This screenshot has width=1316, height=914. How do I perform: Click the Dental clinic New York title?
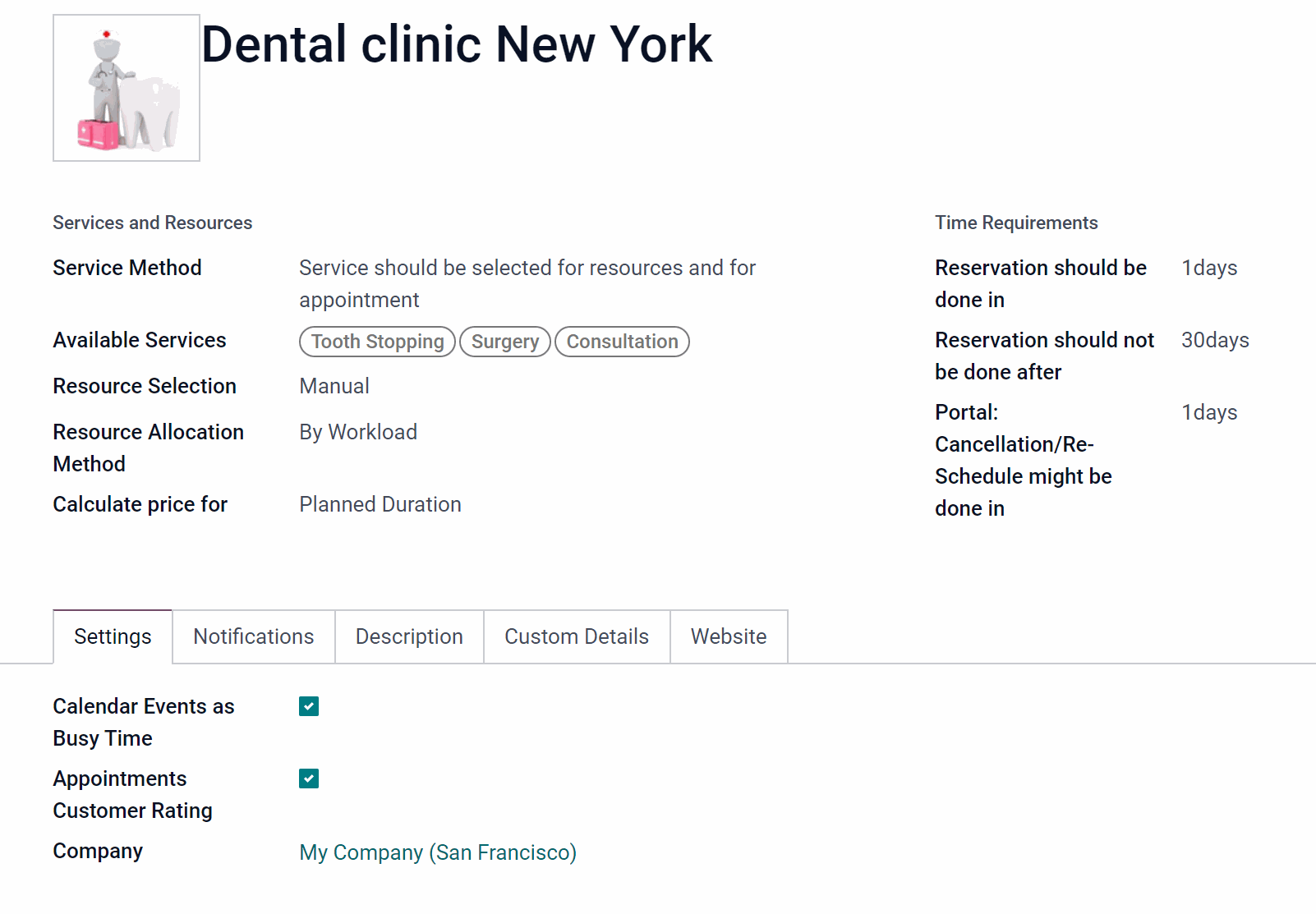tap(457, 44)
